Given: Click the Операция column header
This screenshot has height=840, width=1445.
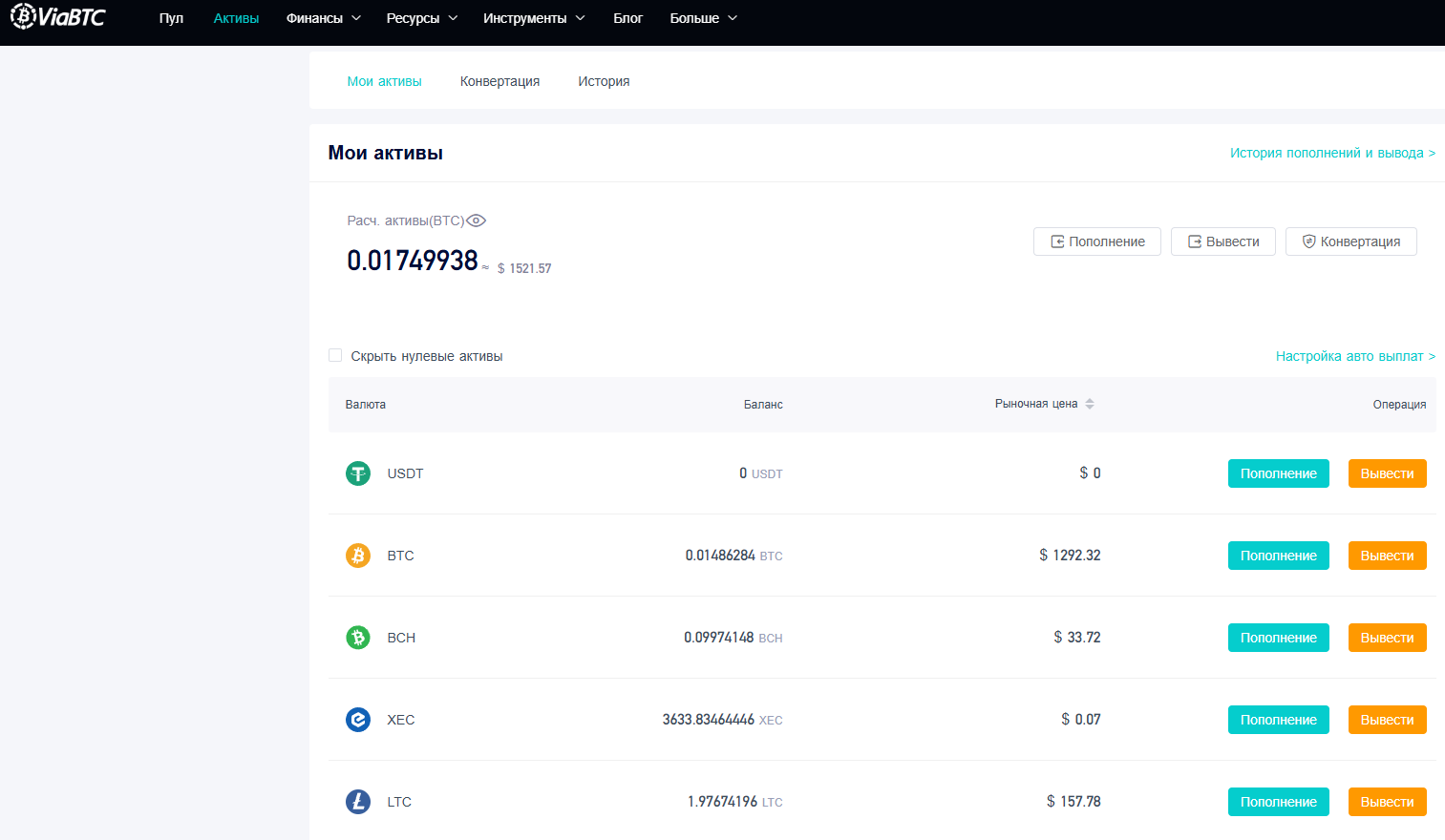Looking at the screenshot, I should point(1399,405).
